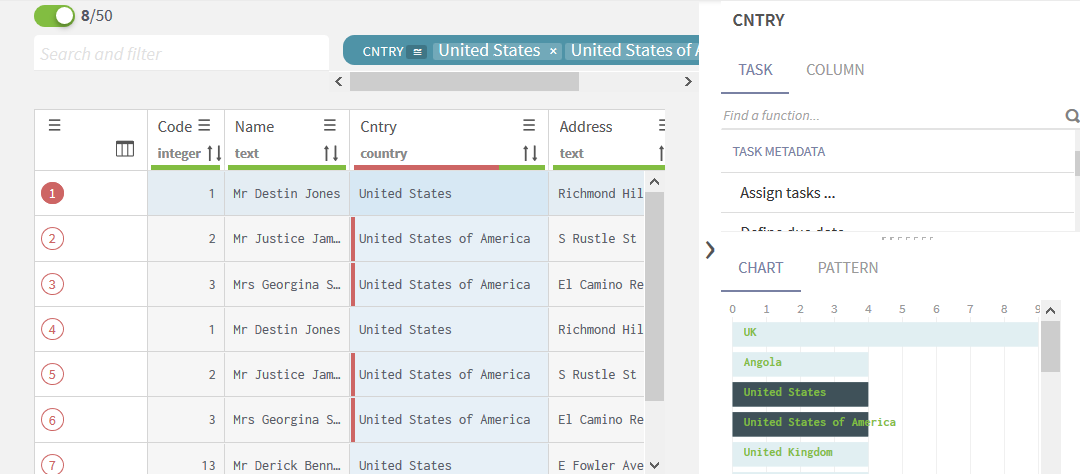Select row 1 marker
The image size is (1080, 474).
[x=52, y=193]
